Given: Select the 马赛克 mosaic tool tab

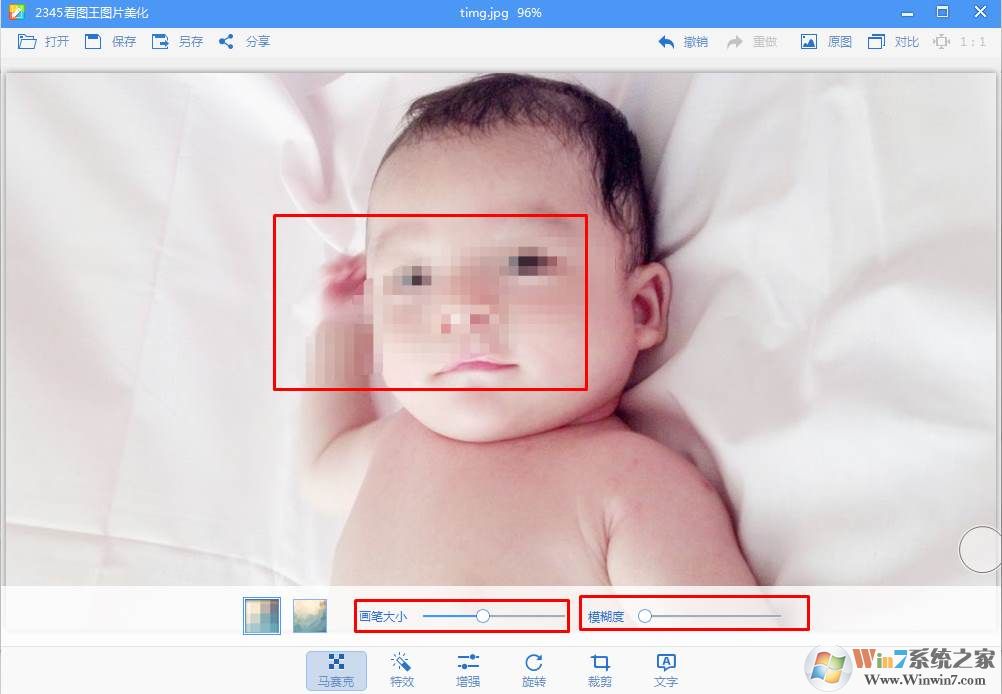Looking at the screenshot, I should coord(336,670).
